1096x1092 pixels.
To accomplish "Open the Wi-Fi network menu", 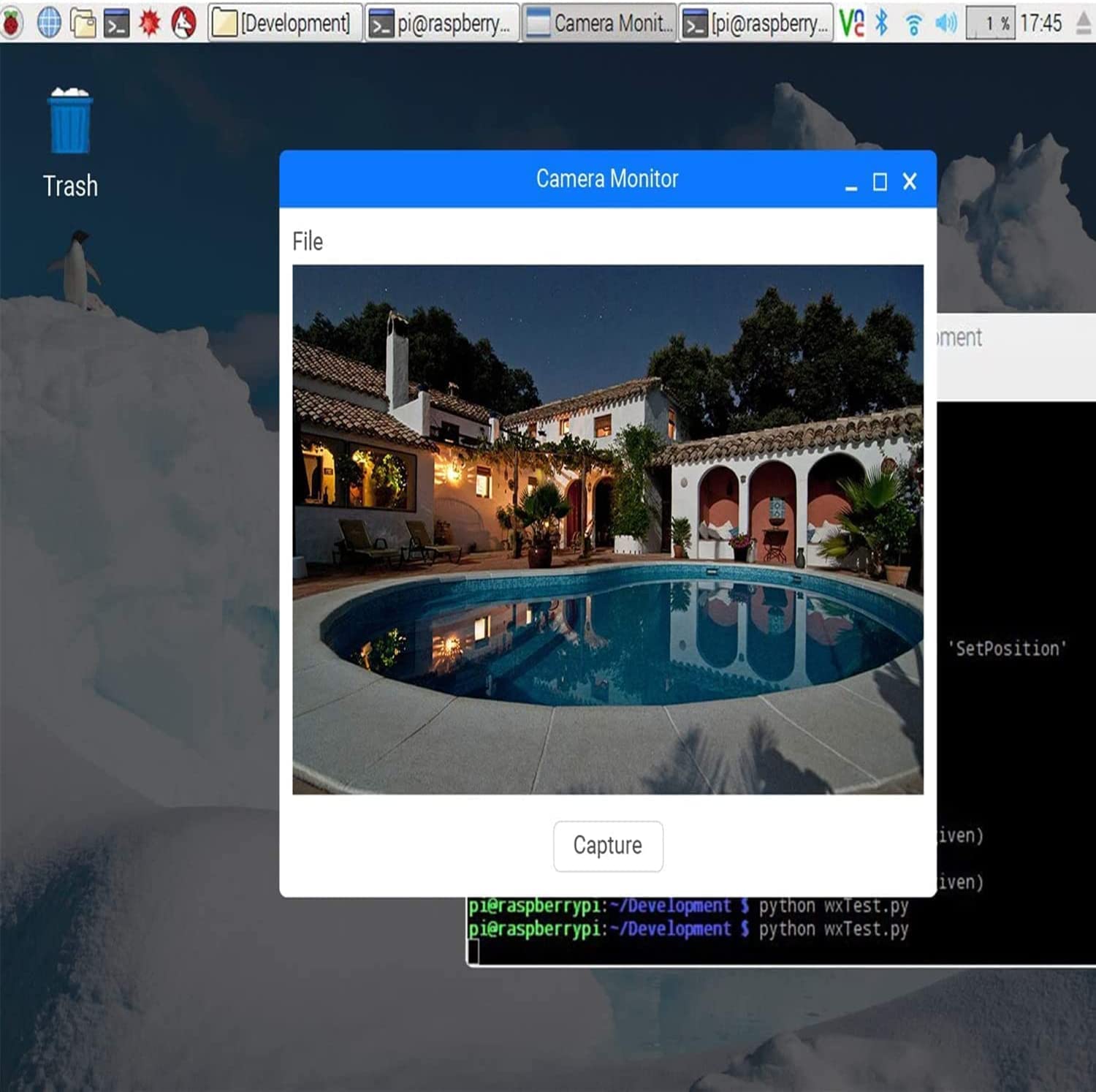I will 913,24.
